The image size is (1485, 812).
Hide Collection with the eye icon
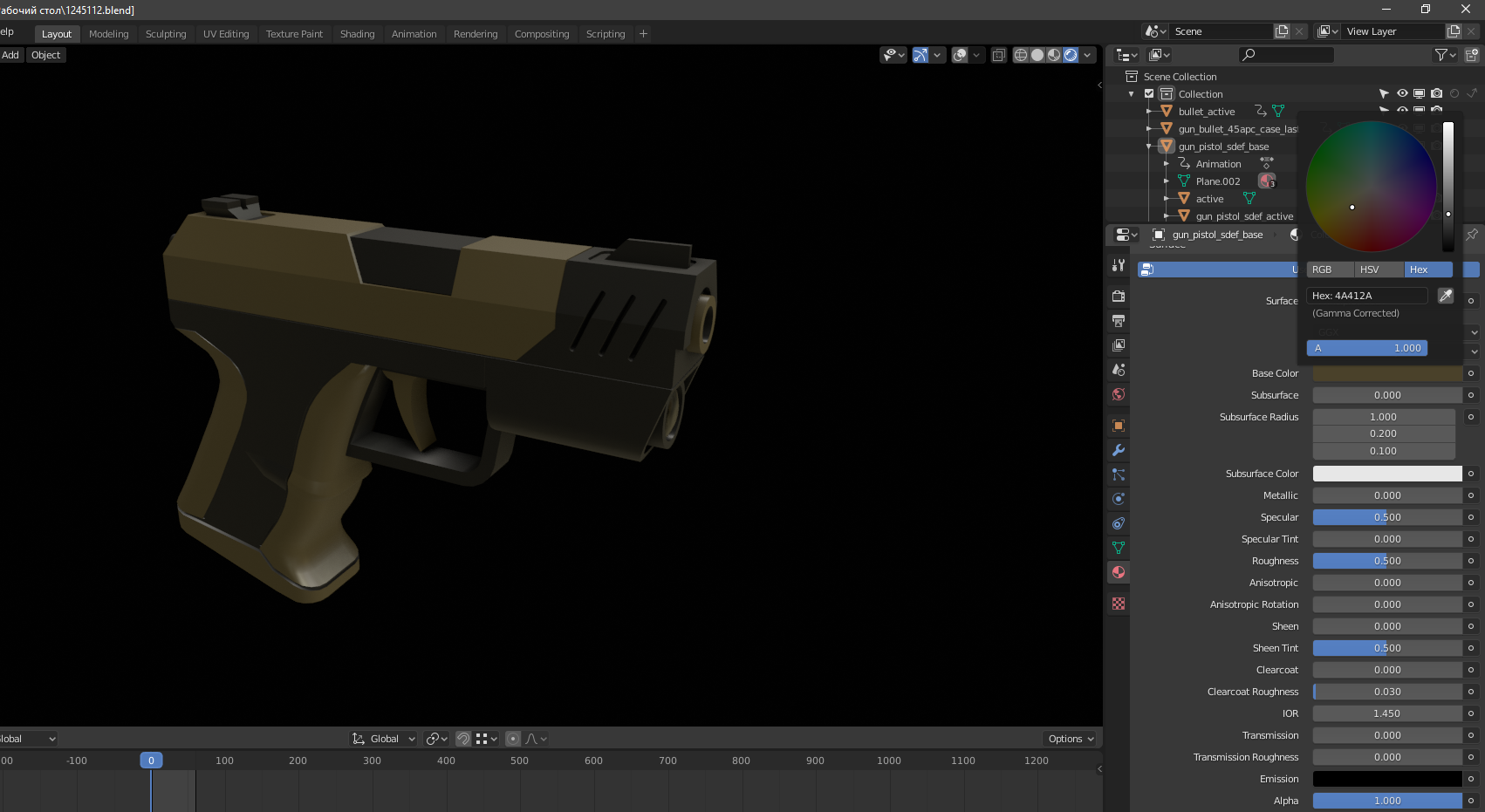(1402, 93)
